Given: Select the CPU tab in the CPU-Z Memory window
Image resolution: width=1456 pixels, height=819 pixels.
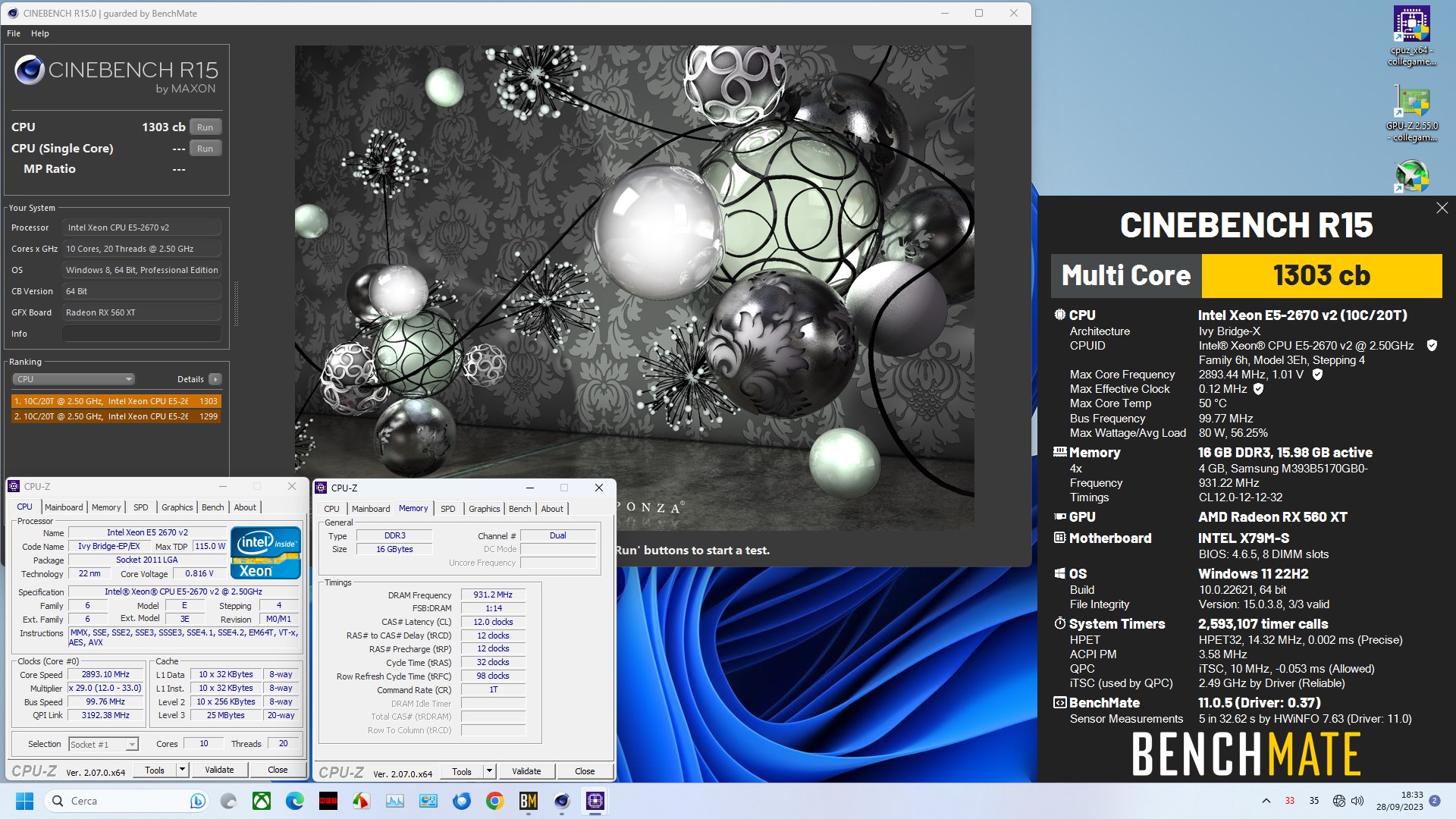Looking at the screenshot, I should coord(331,509).
